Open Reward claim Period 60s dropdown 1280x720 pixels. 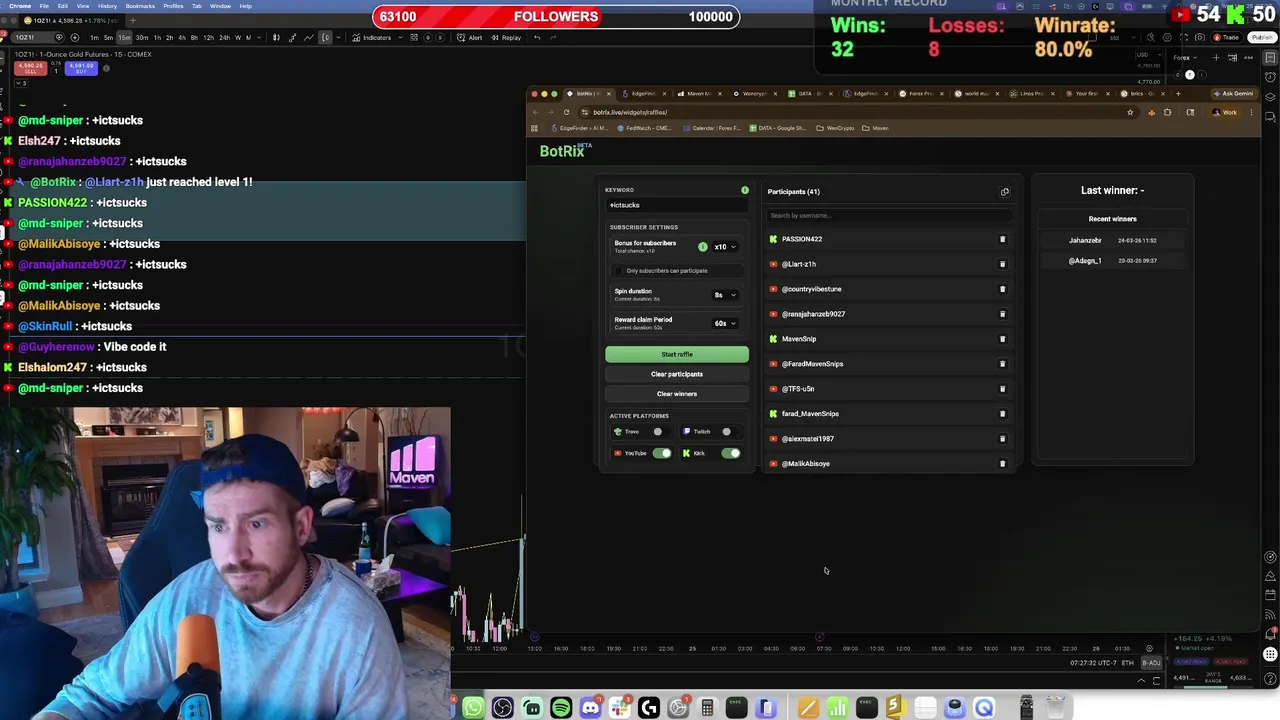(725, 324)
